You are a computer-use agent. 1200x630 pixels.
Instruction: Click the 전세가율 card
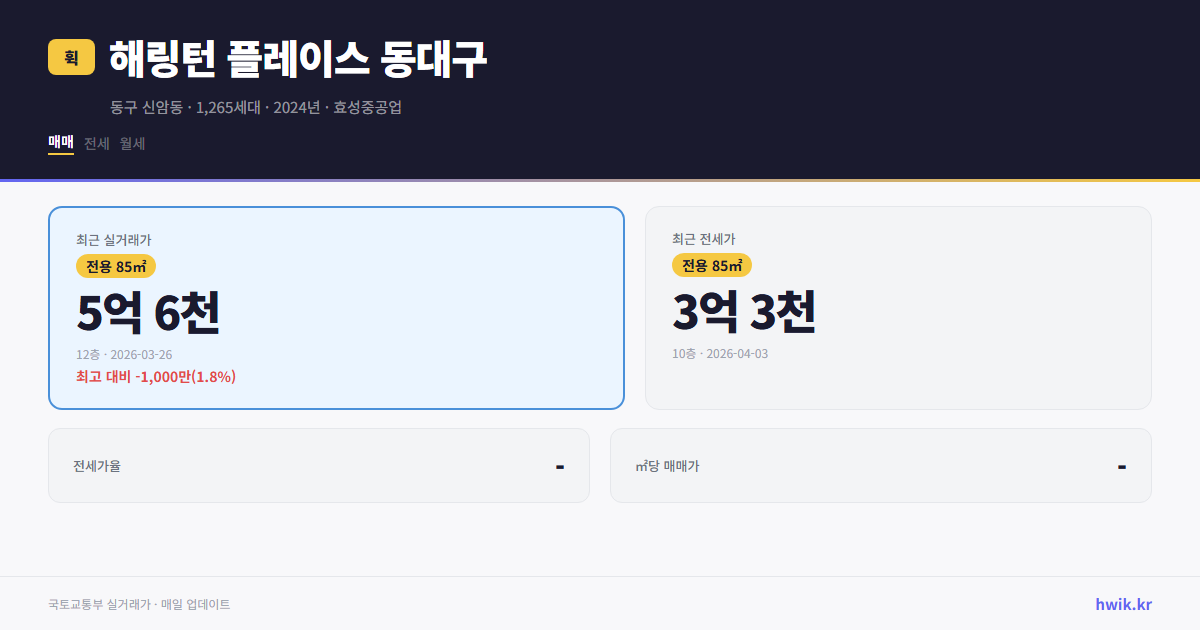[319, 465]
